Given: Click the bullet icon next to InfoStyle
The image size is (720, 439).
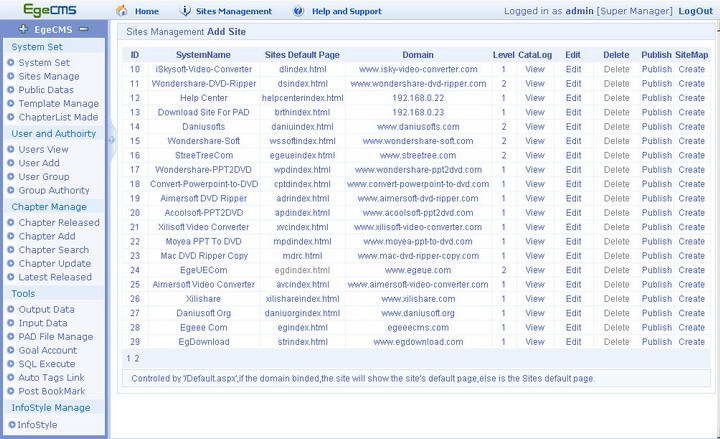Looking at the screenshot, I should (12, 425).
